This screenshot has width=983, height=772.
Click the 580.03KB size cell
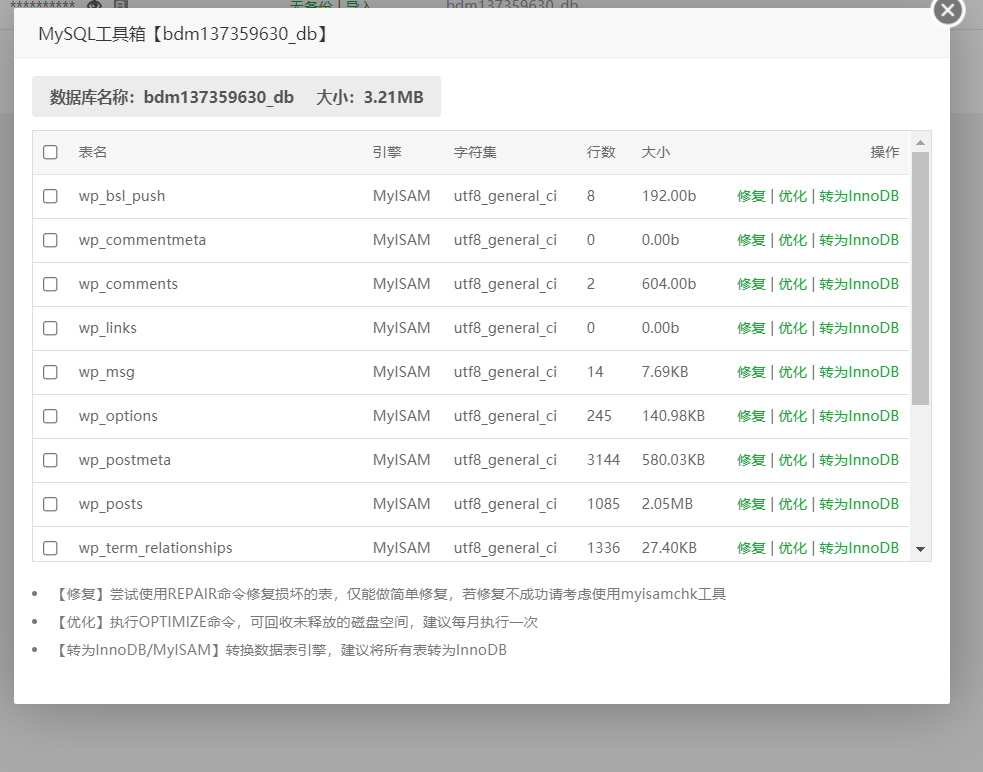(673, 460)
